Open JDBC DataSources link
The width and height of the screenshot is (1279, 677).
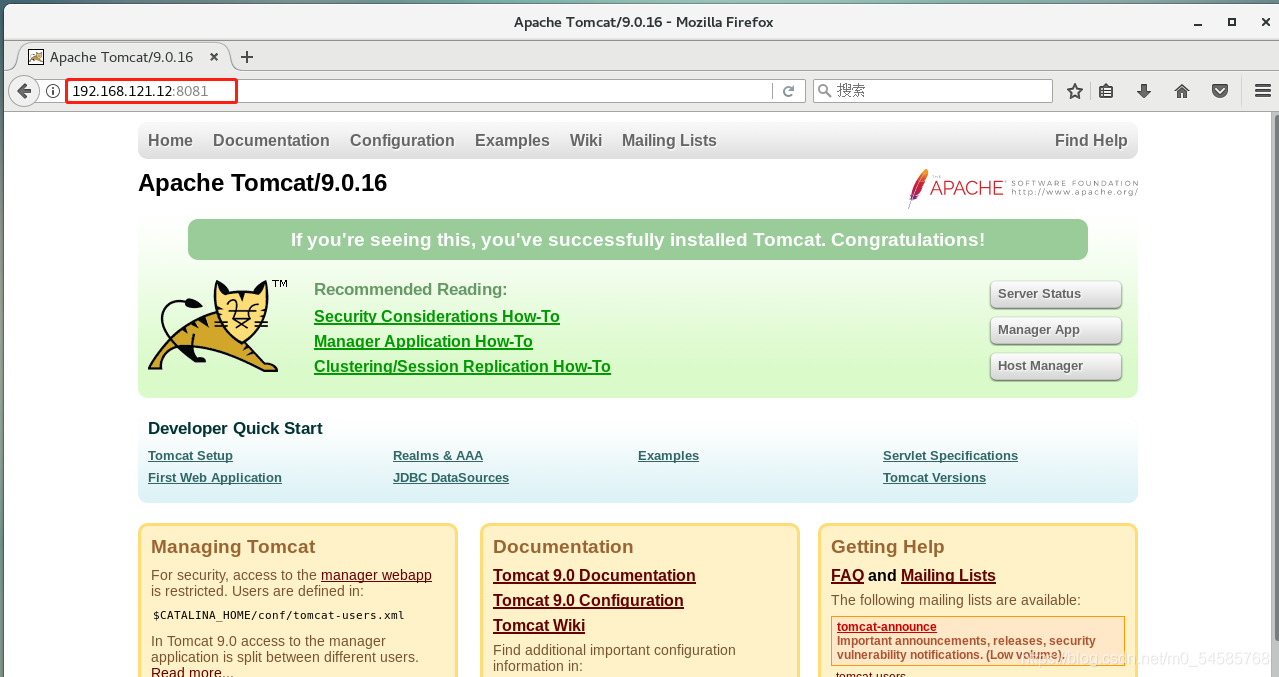click(451, 478)
